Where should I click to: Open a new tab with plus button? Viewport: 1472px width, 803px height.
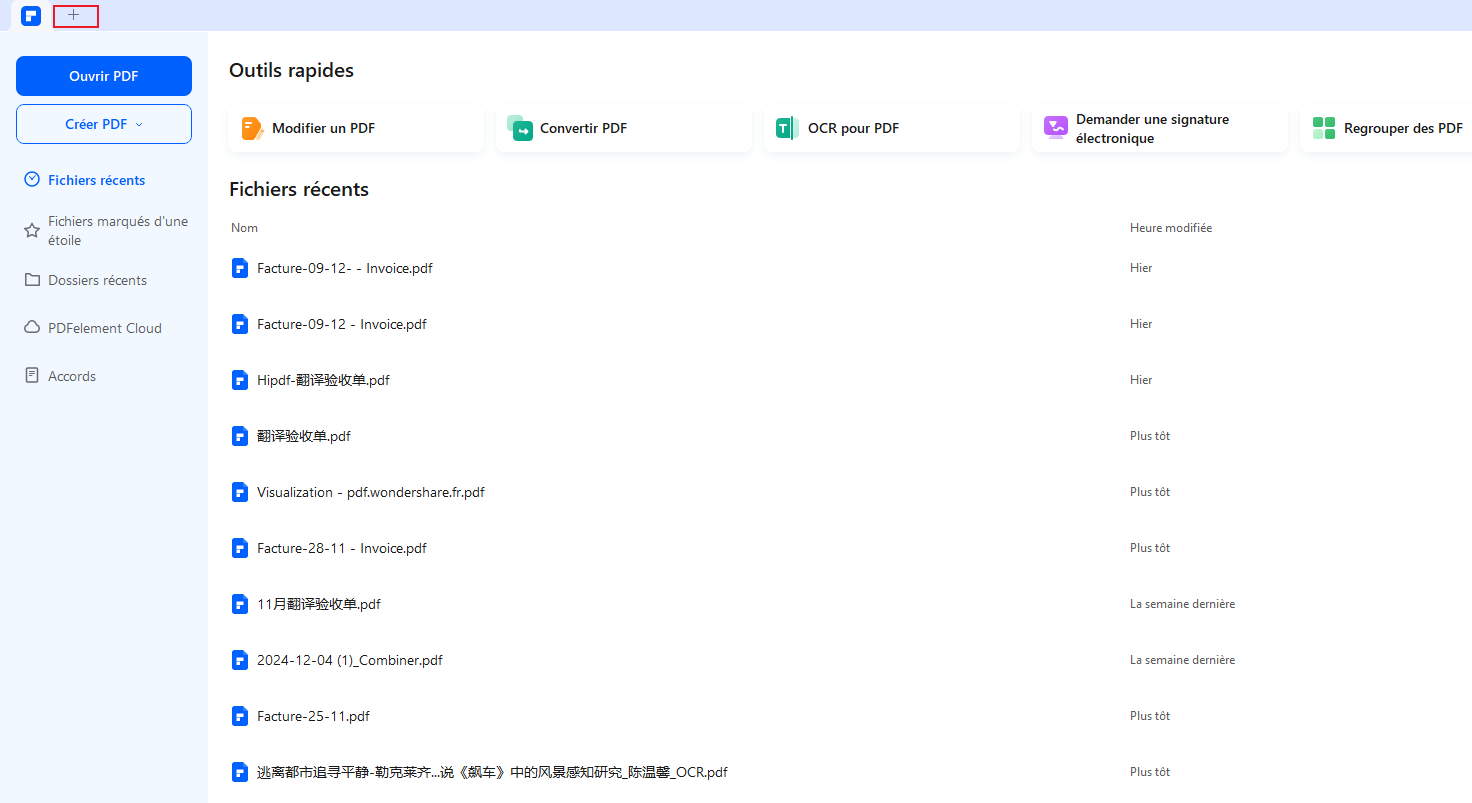tap(75, 15)
